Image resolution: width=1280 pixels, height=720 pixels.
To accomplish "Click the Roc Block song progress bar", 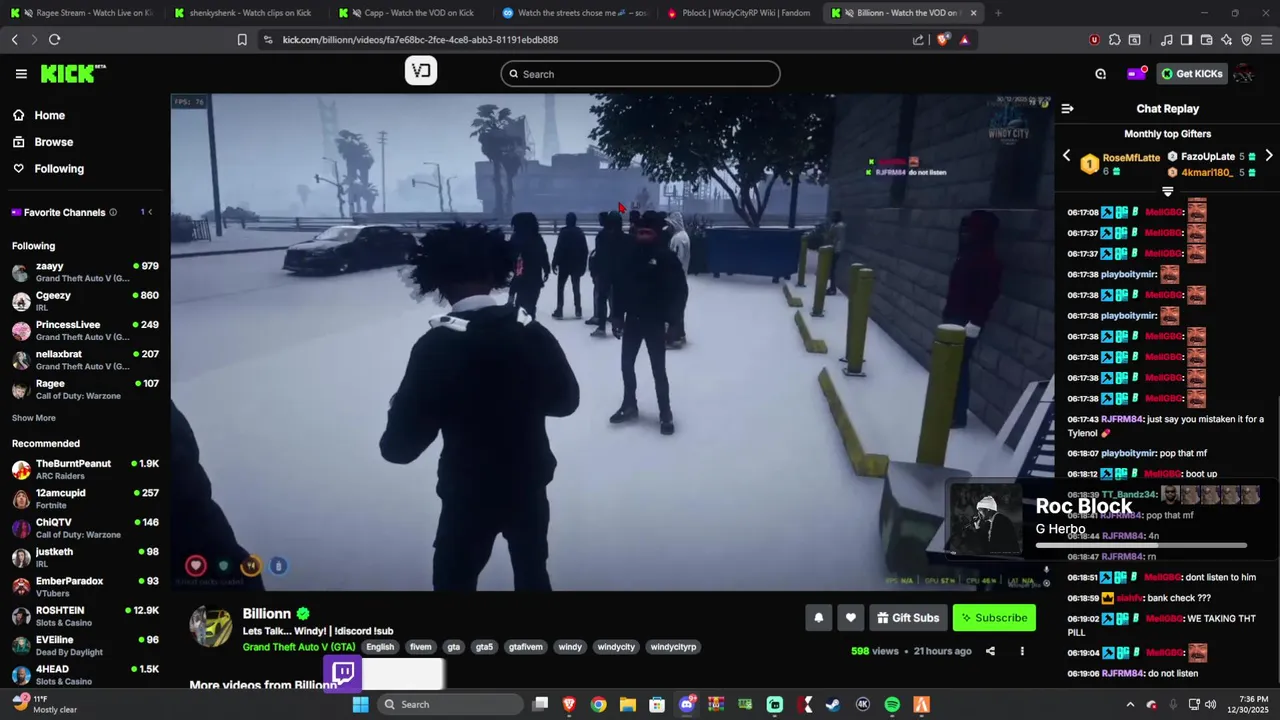I will coord(1141,546).
